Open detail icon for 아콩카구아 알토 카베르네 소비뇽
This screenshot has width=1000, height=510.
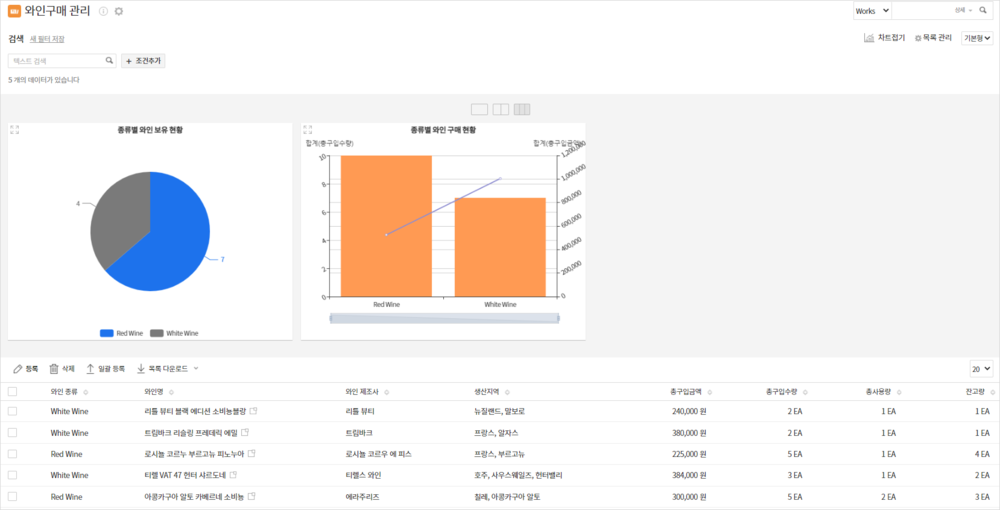252,497
